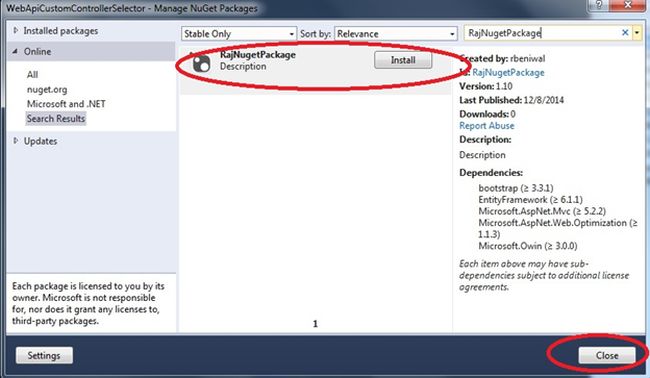Close the dialog with the red X
650x378 pixels.
628,5
